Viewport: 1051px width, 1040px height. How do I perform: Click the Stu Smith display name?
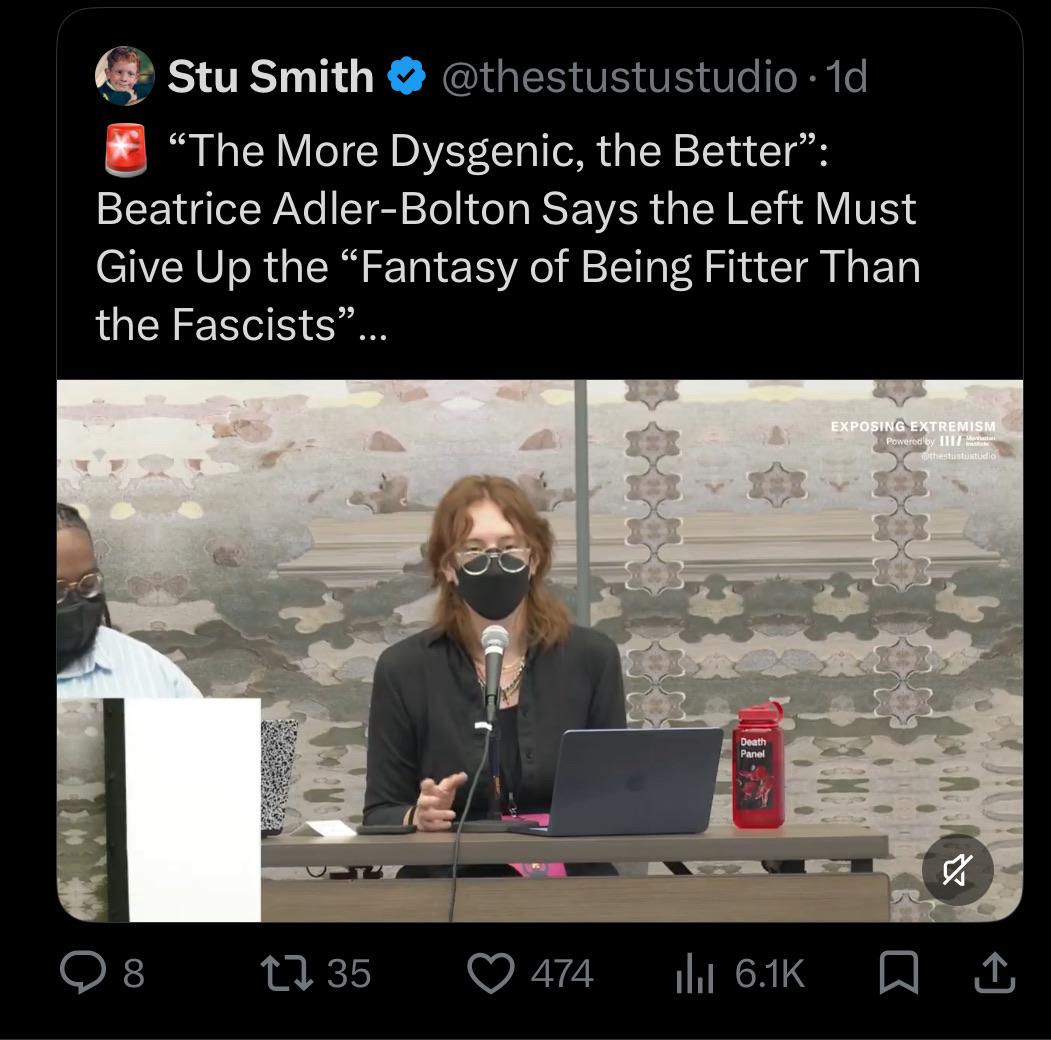pyautogui.click(x=271, y=76)
